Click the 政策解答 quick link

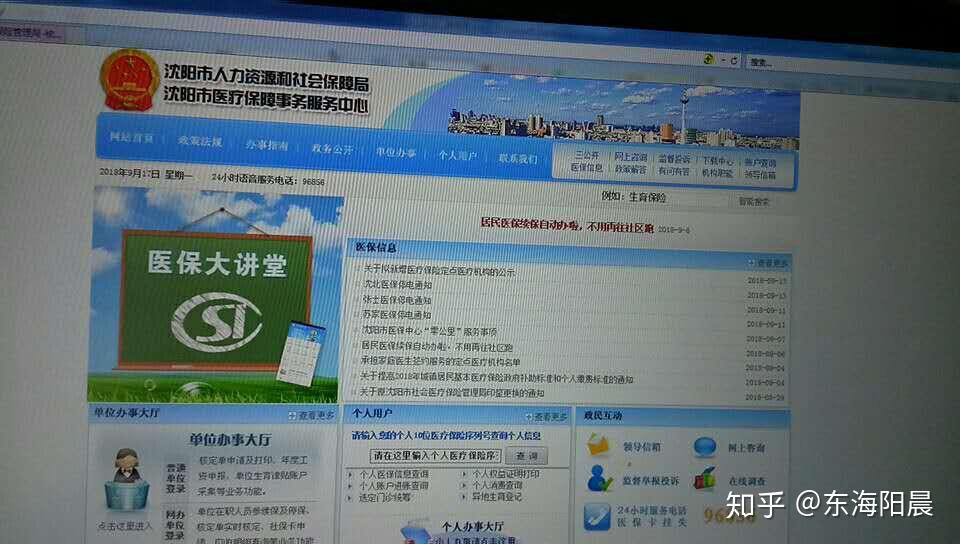pos(631,169)
